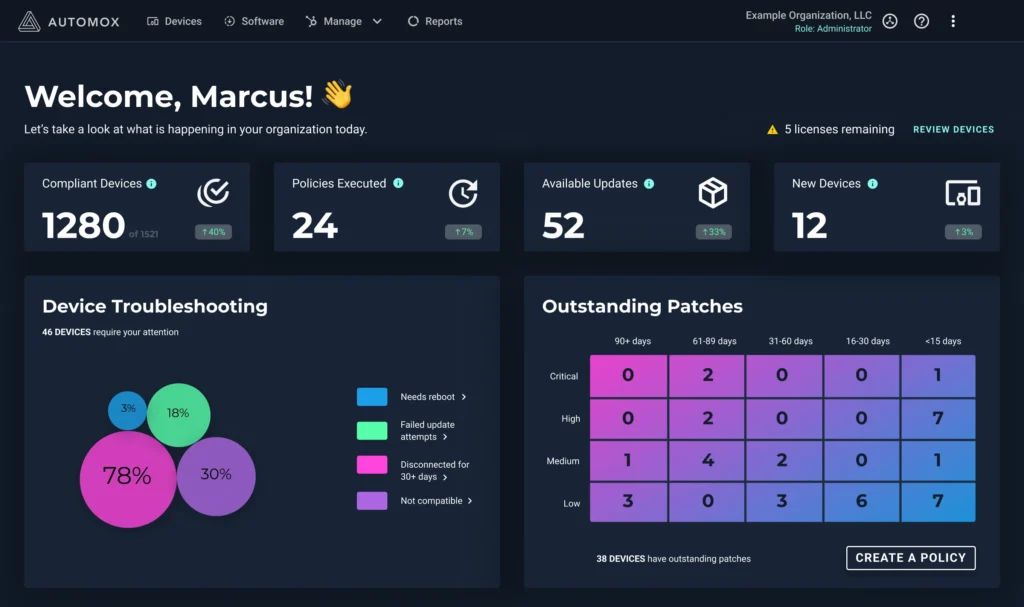Viewport: 1024px width, 607px height.
Task: Open the Software menu item
Action: pos(254,21)
